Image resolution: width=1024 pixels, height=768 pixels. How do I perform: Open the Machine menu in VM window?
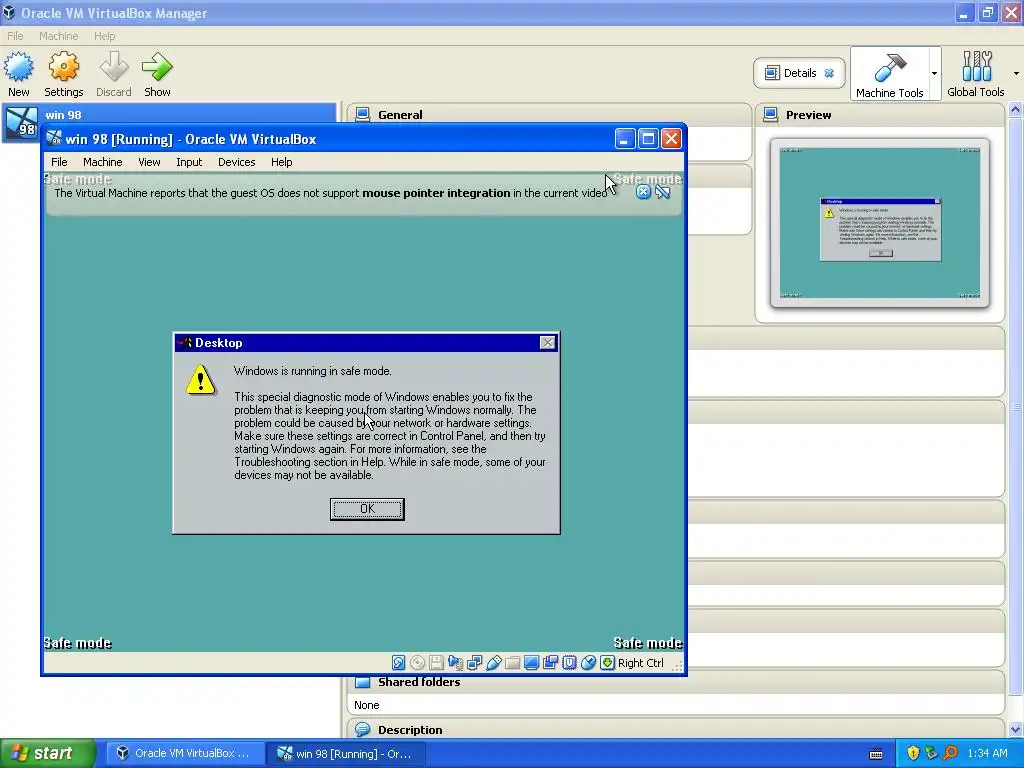pyautogui.click(x=103, y=162)
